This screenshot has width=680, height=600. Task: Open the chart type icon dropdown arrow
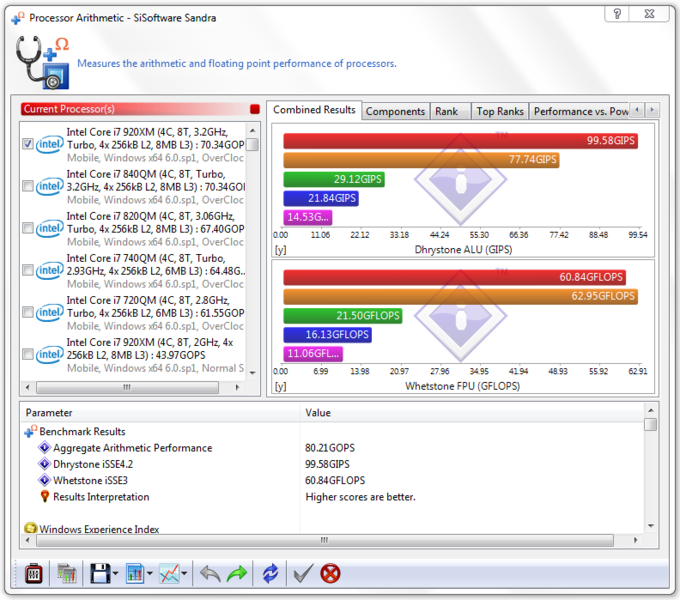pyautogui.click(x=149, y=574)
